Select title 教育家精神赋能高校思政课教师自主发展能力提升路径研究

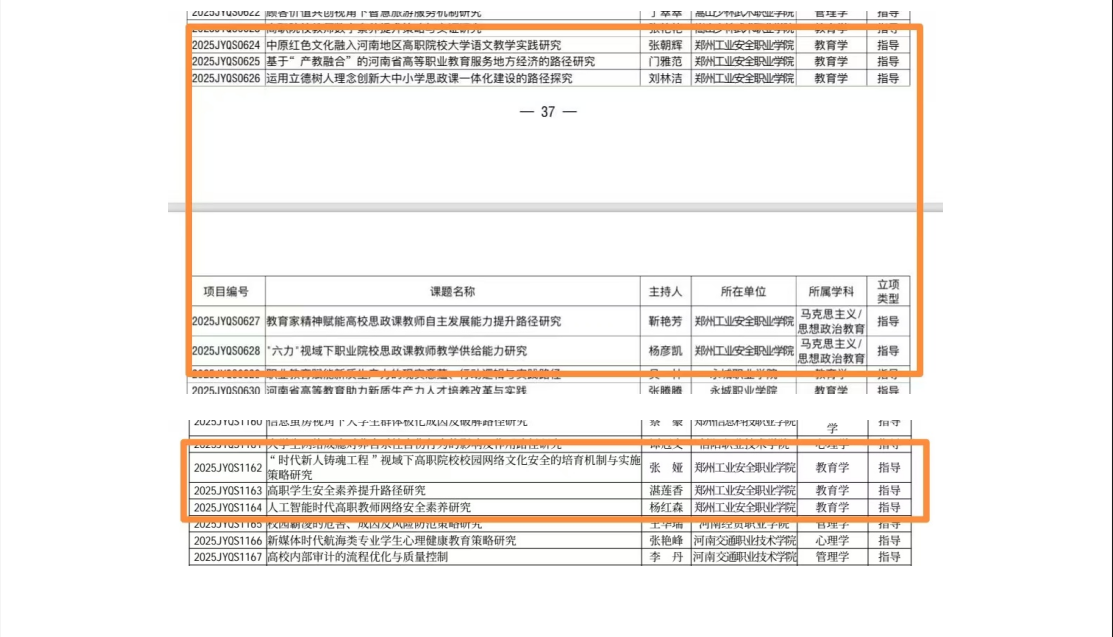pyautogui.click(x=414, y=321)
